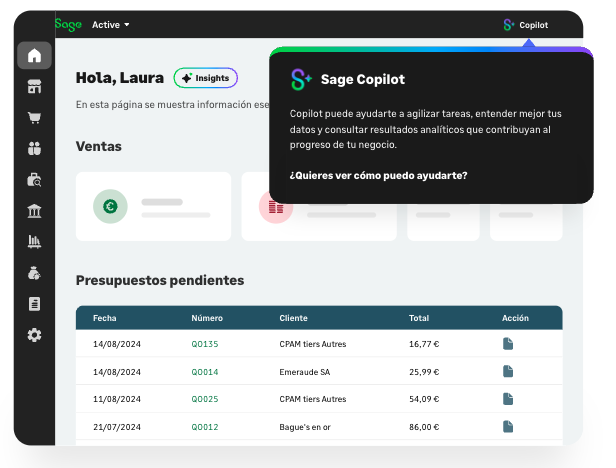This screenshot has height=468, width=616.
Task: Open the bar chart reports icon
Action: [x=35, y=242]
